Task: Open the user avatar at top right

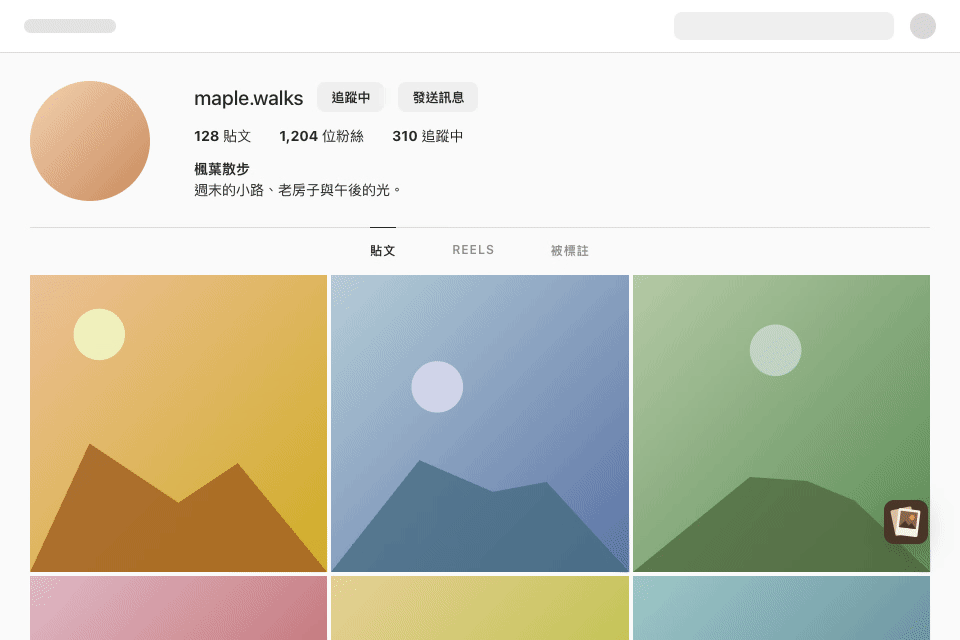Action: [x=922, y=26]
